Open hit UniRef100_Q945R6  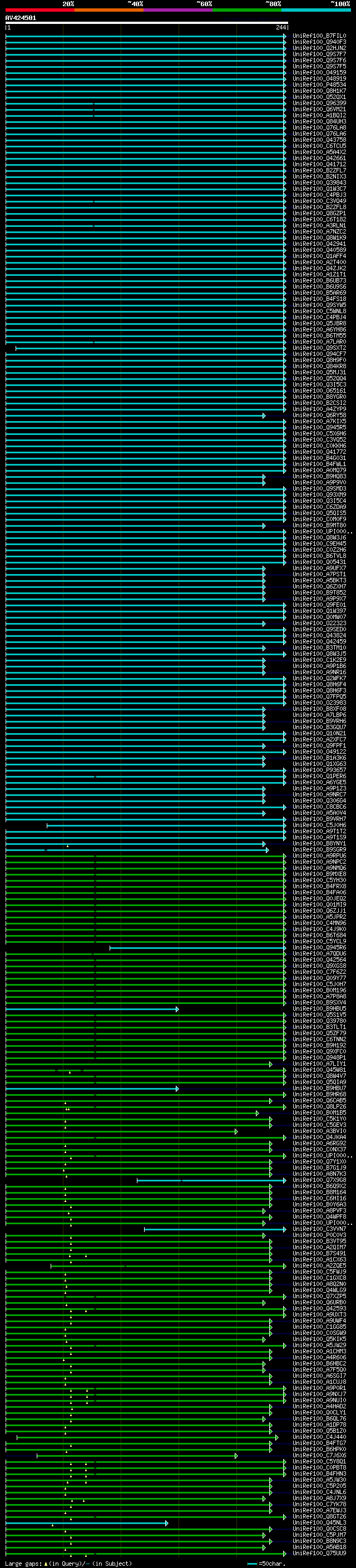(319, 947)
